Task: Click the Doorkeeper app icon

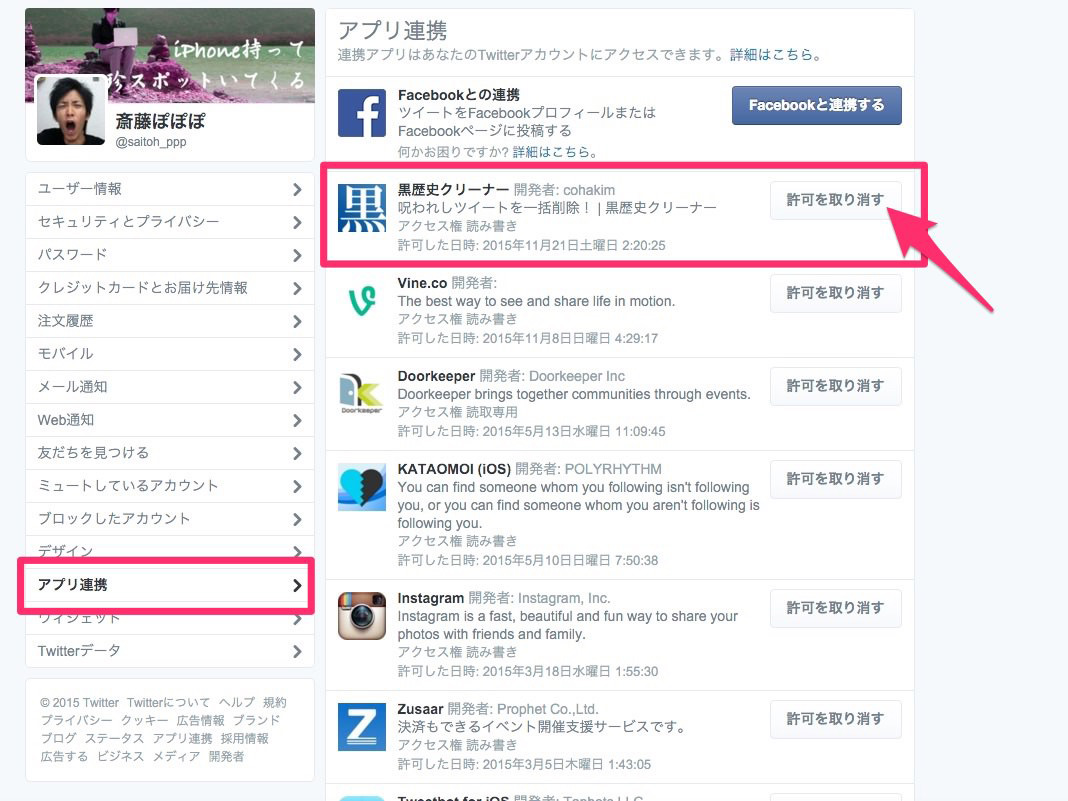Action: [x=362, y=394]
